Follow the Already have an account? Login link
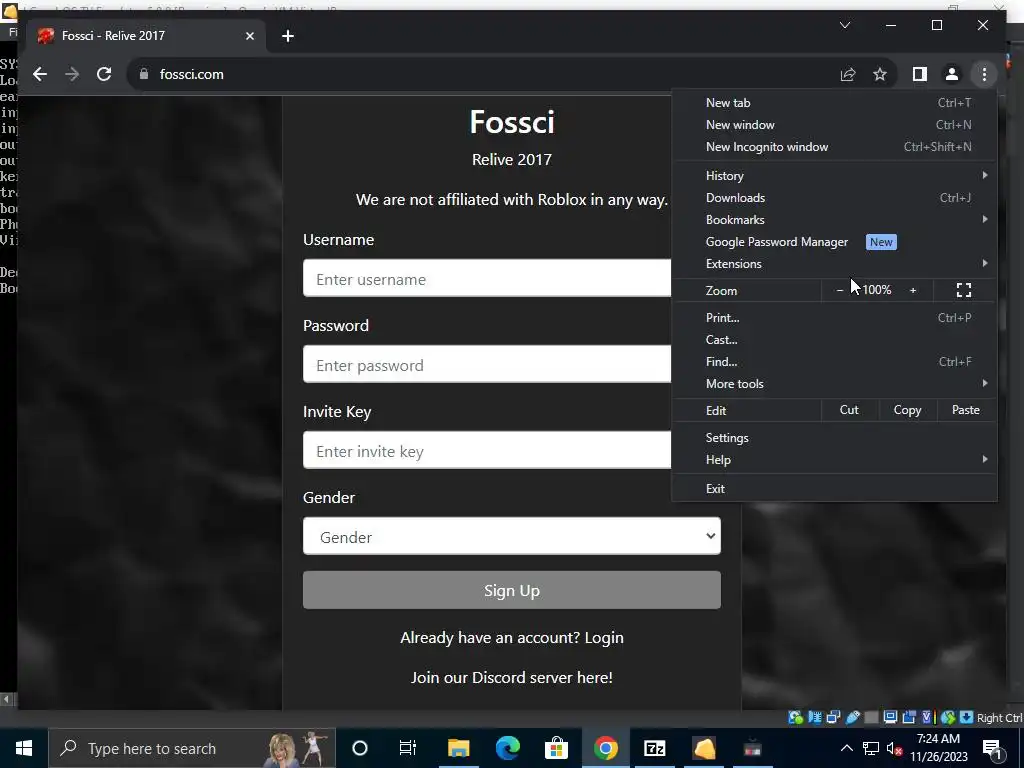 coord(512,637)
